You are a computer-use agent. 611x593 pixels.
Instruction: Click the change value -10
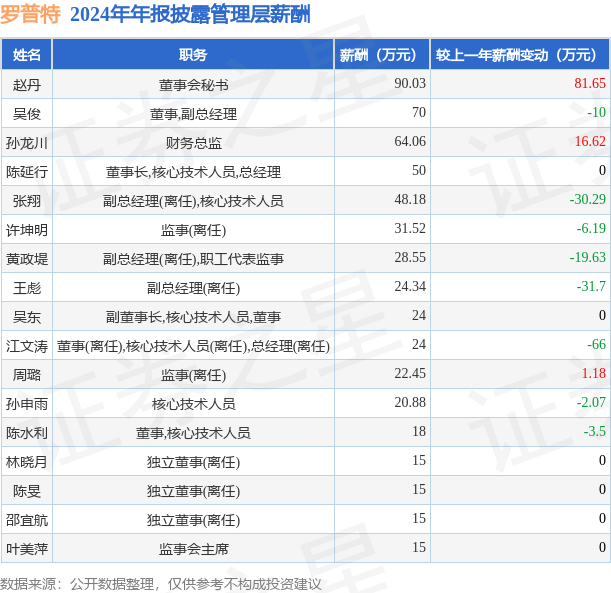pos(596,112)
